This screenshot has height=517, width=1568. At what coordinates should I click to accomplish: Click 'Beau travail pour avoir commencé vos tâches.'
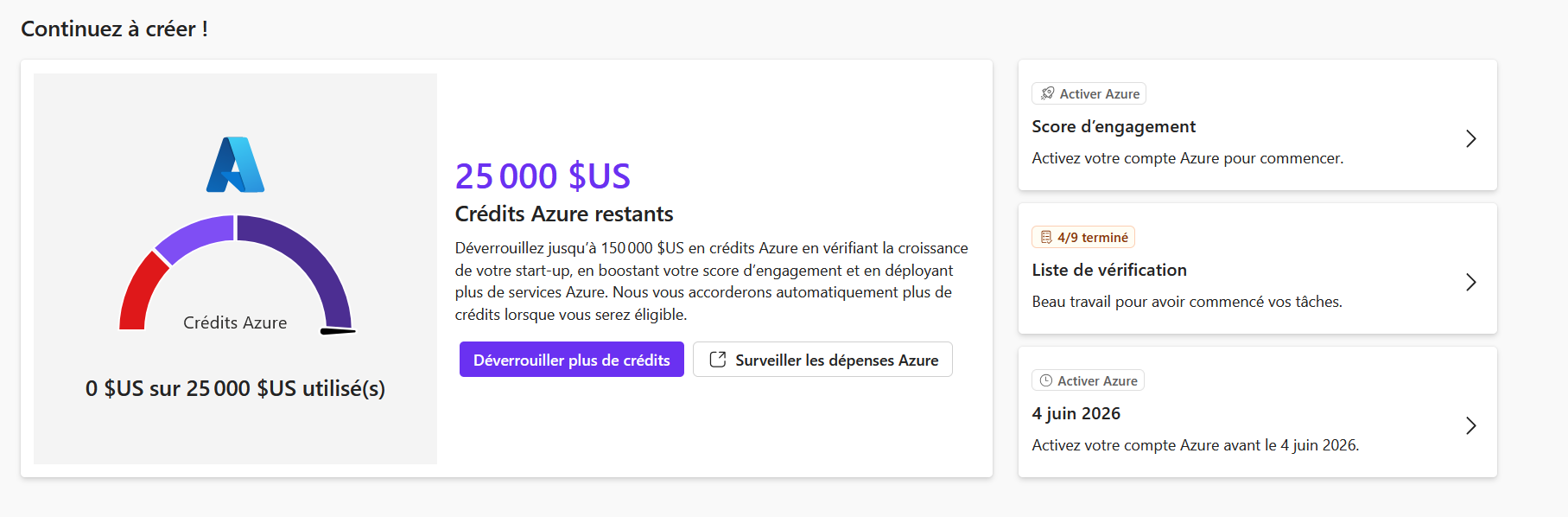coord(1187,302)
